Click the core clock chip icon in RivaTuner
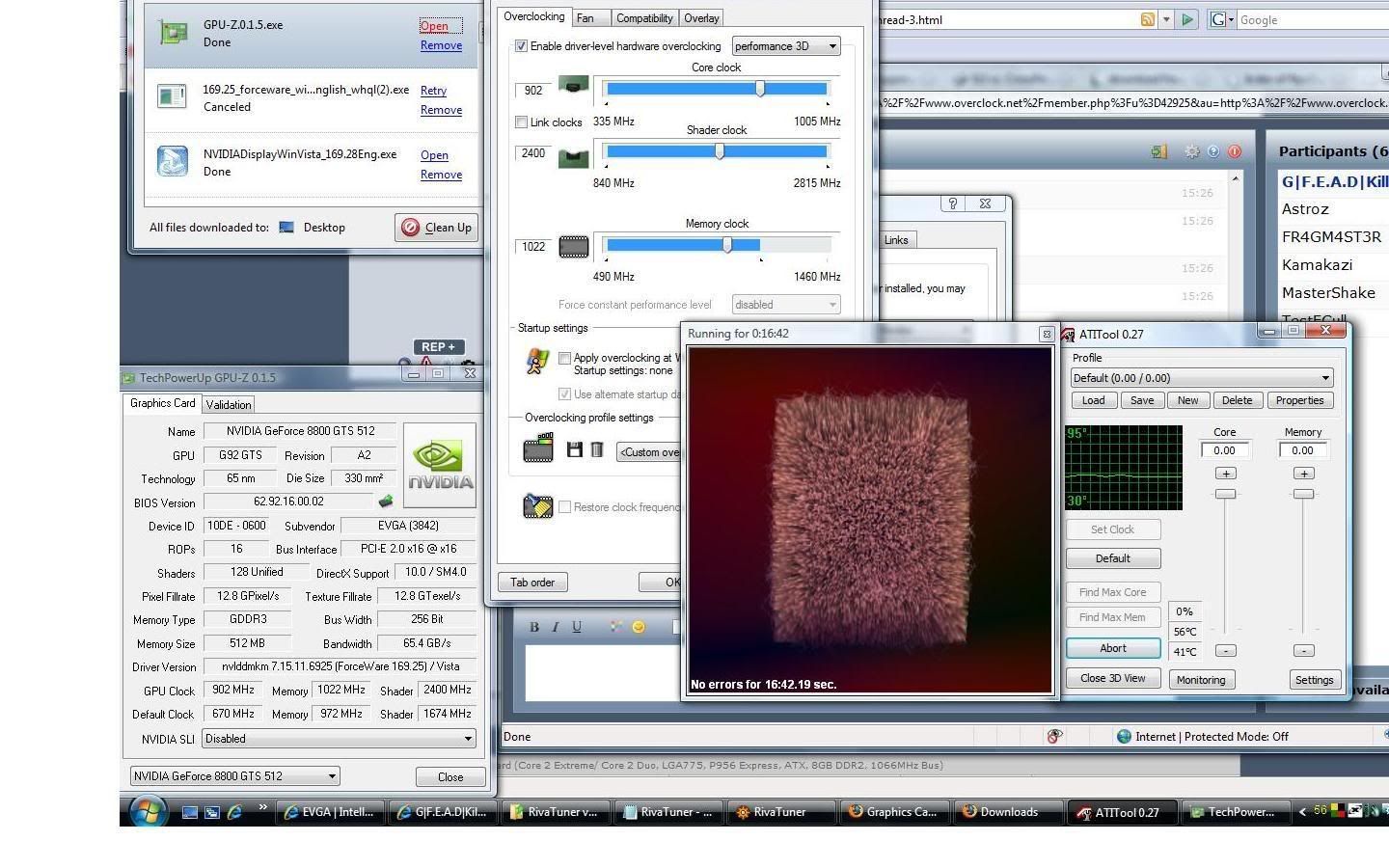1389x868 pixels. (x=573, y=86)
